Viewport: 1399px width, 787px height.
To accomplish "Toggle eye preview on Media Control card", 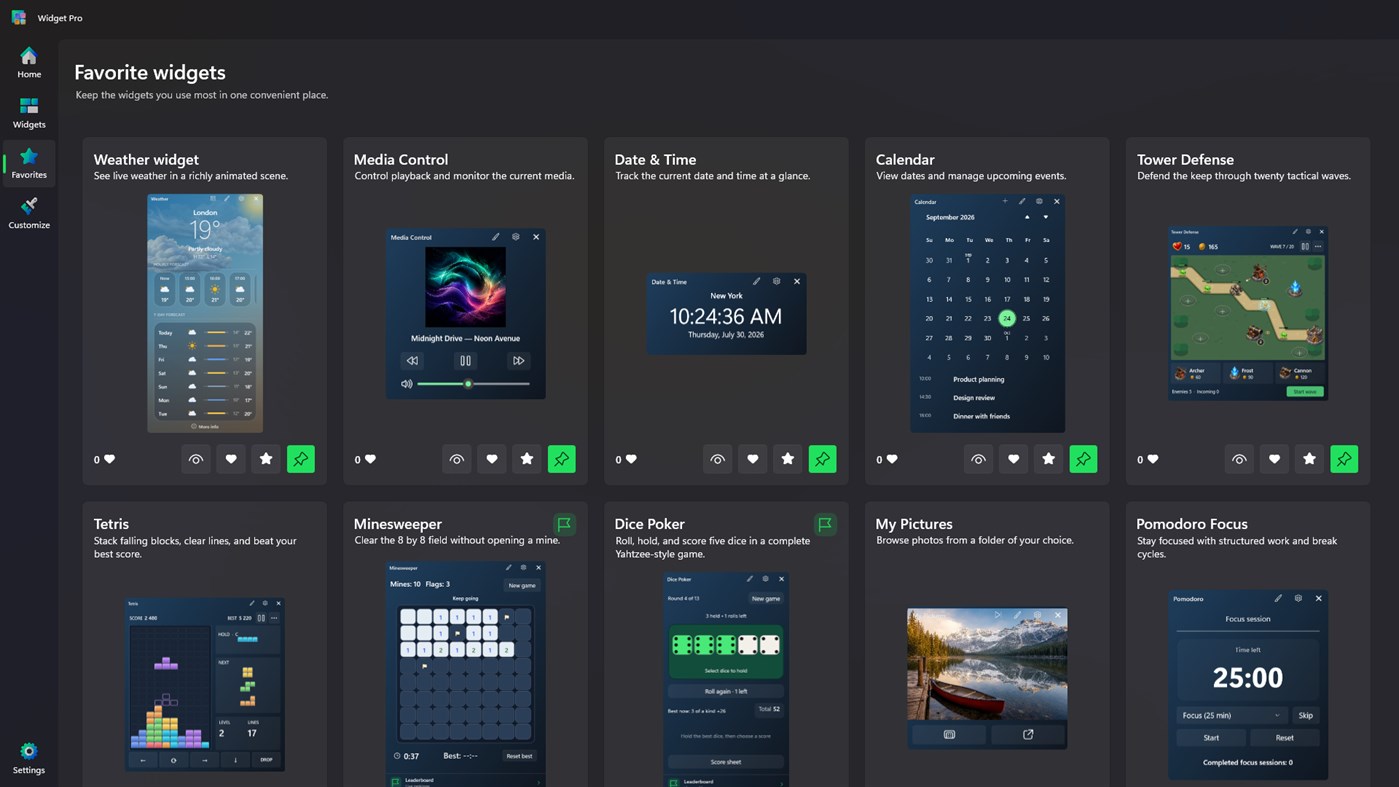I will coord(457,459).
